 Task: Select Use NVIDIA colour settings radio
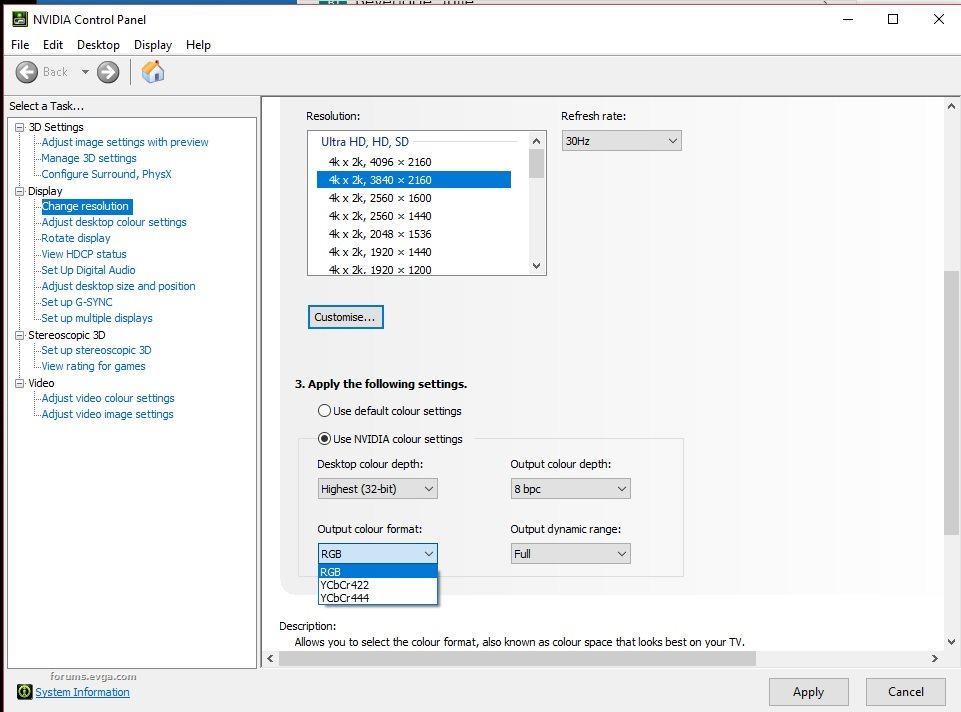point(324,439)
